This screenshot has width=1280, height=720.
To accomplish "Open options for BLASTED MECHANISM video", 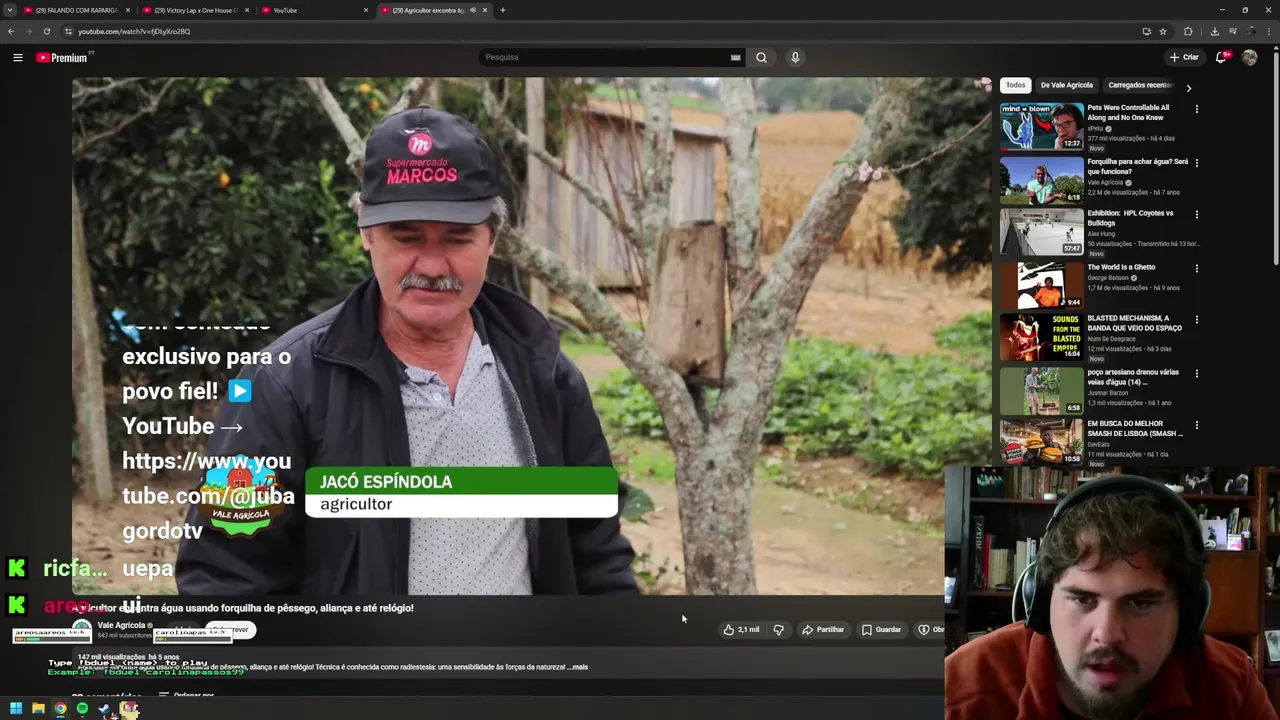I will coord(1196,320).
